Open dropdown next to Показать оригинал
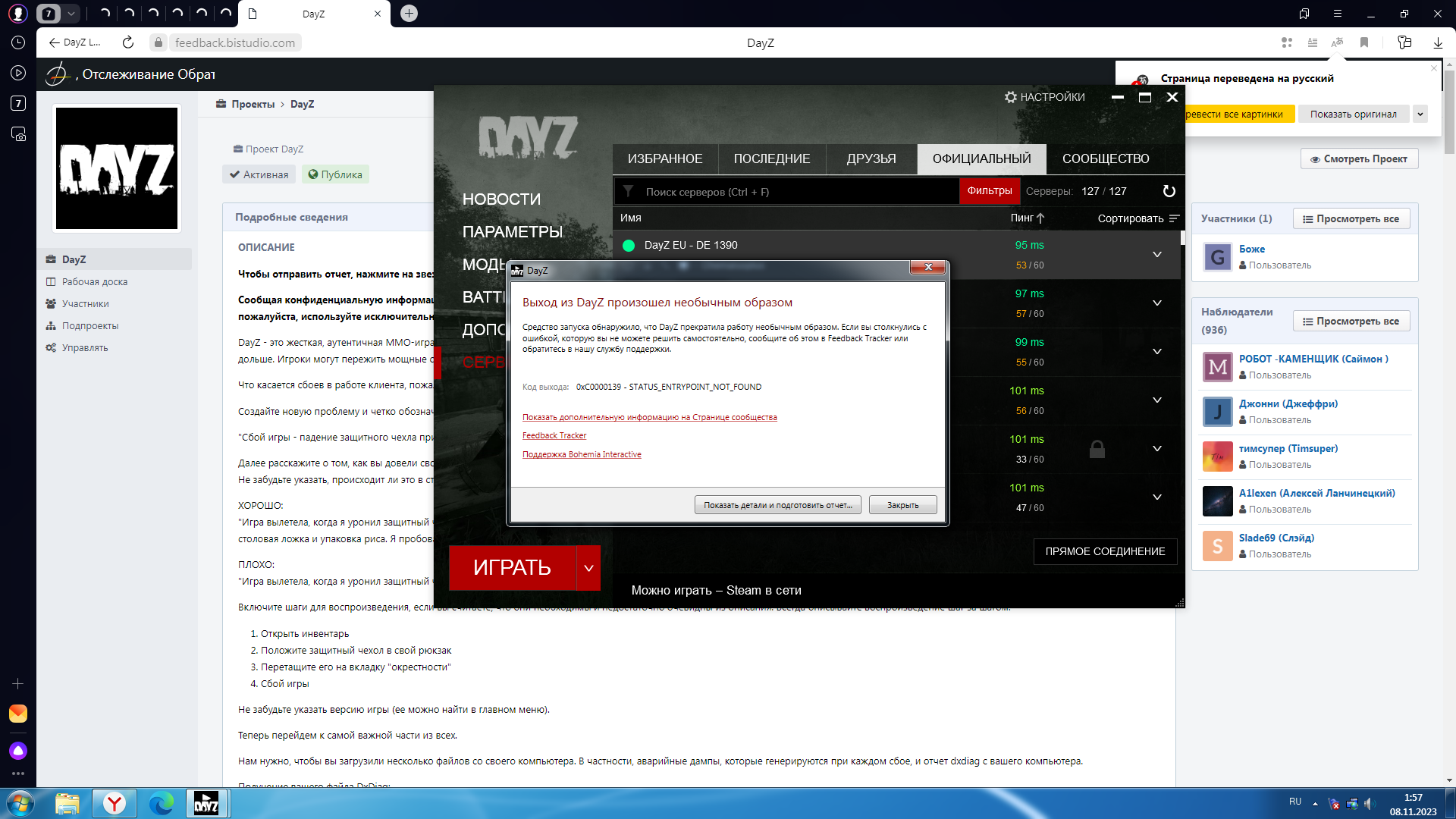The height and width of the screenshot is (819, 1456). pyautogui.click(x=1420, y=114)
